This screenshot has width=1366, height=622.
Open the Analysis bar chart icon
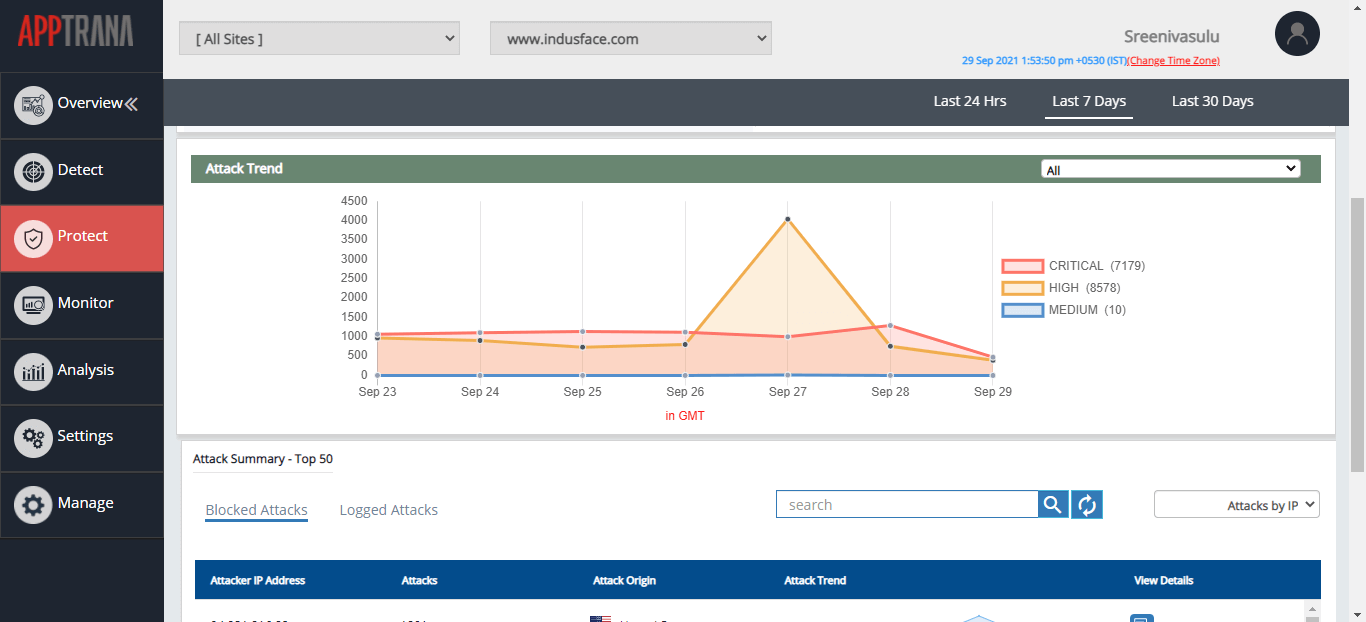(x=34, y=371)
